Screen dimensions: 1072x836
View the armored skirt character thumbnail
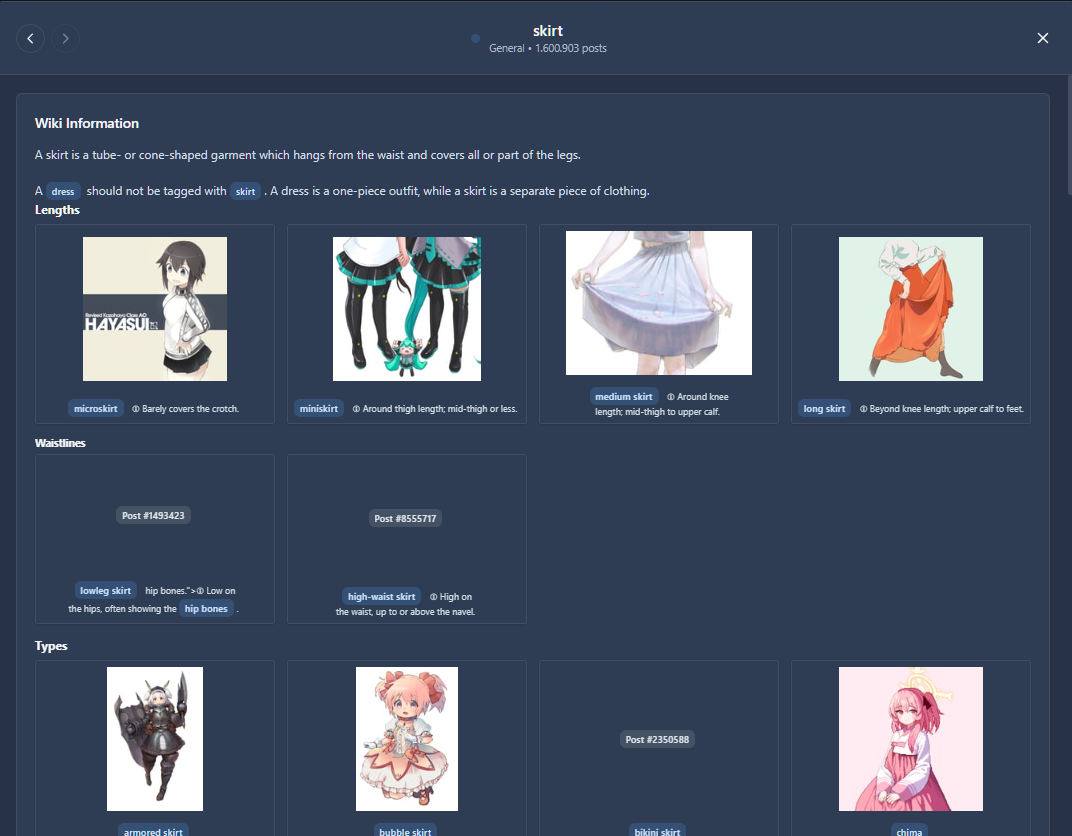point(155,739)
